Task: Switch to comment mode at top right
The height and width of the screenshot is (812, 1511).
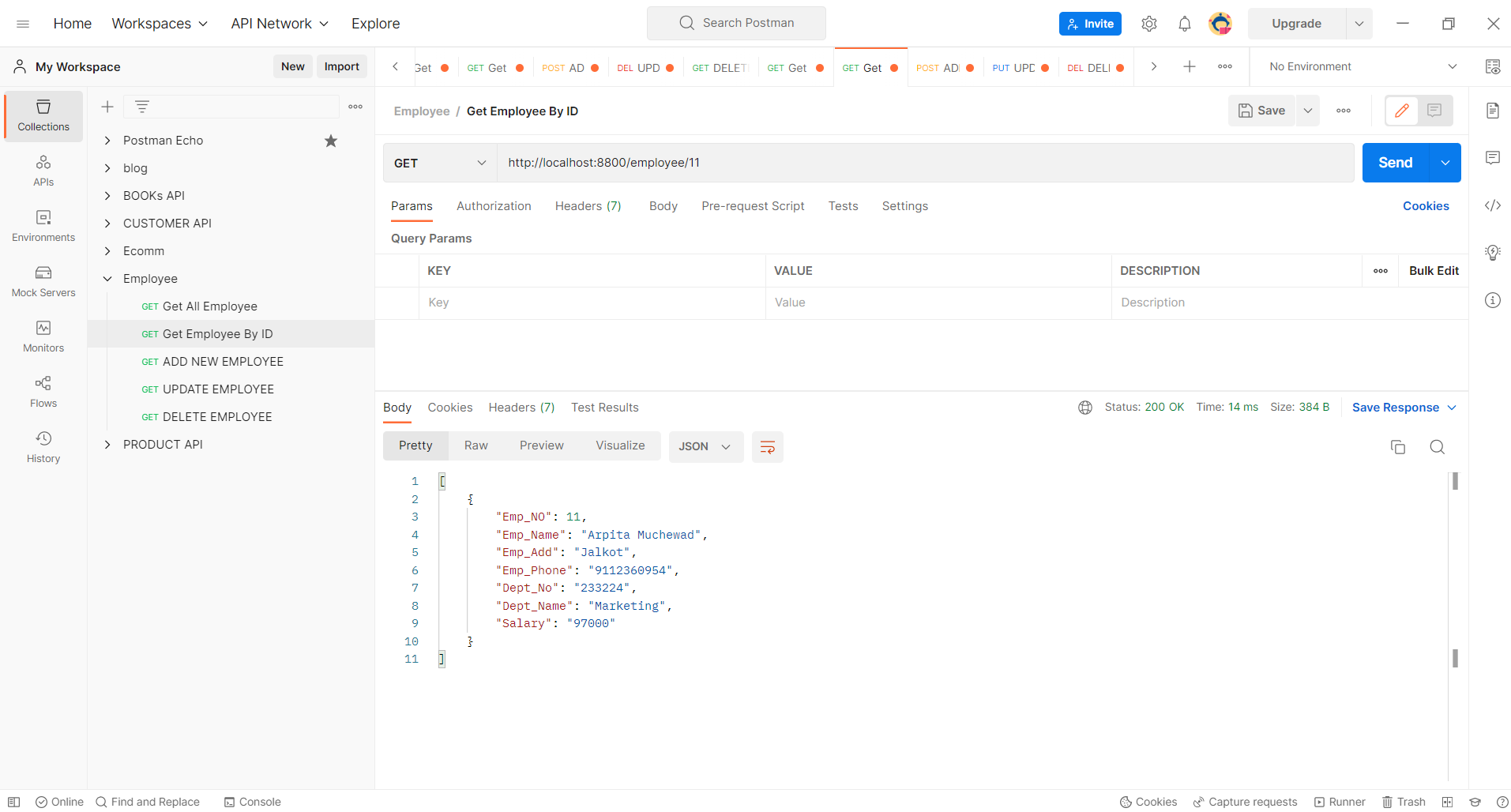Action: click(1434, 111)
